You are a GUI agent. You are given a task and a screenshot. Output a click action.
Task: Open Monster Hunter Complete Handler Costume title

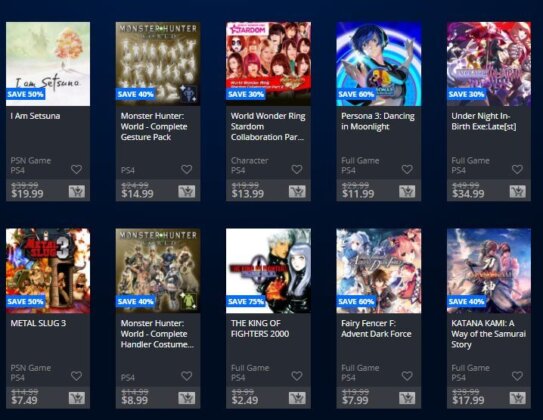[157, 334]
